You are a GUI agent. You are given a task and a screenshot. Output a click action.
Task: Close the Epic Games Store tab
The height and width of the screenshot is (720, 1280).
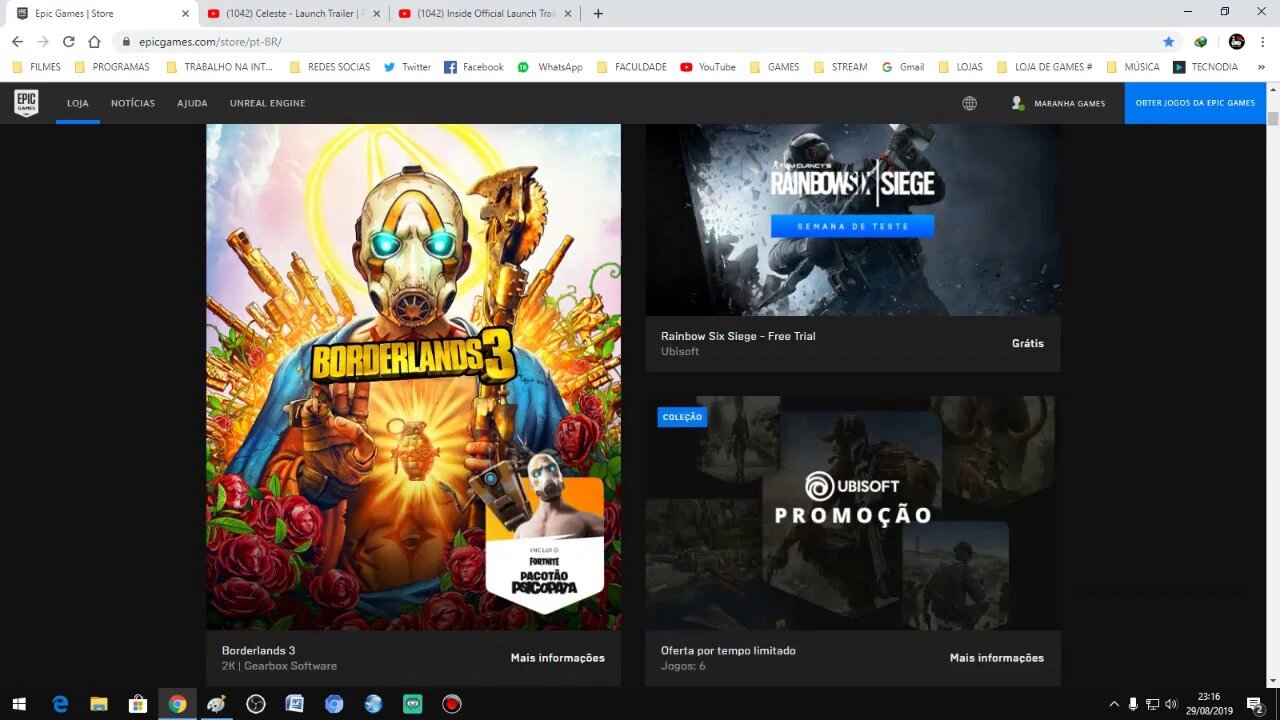coord(185,14)
